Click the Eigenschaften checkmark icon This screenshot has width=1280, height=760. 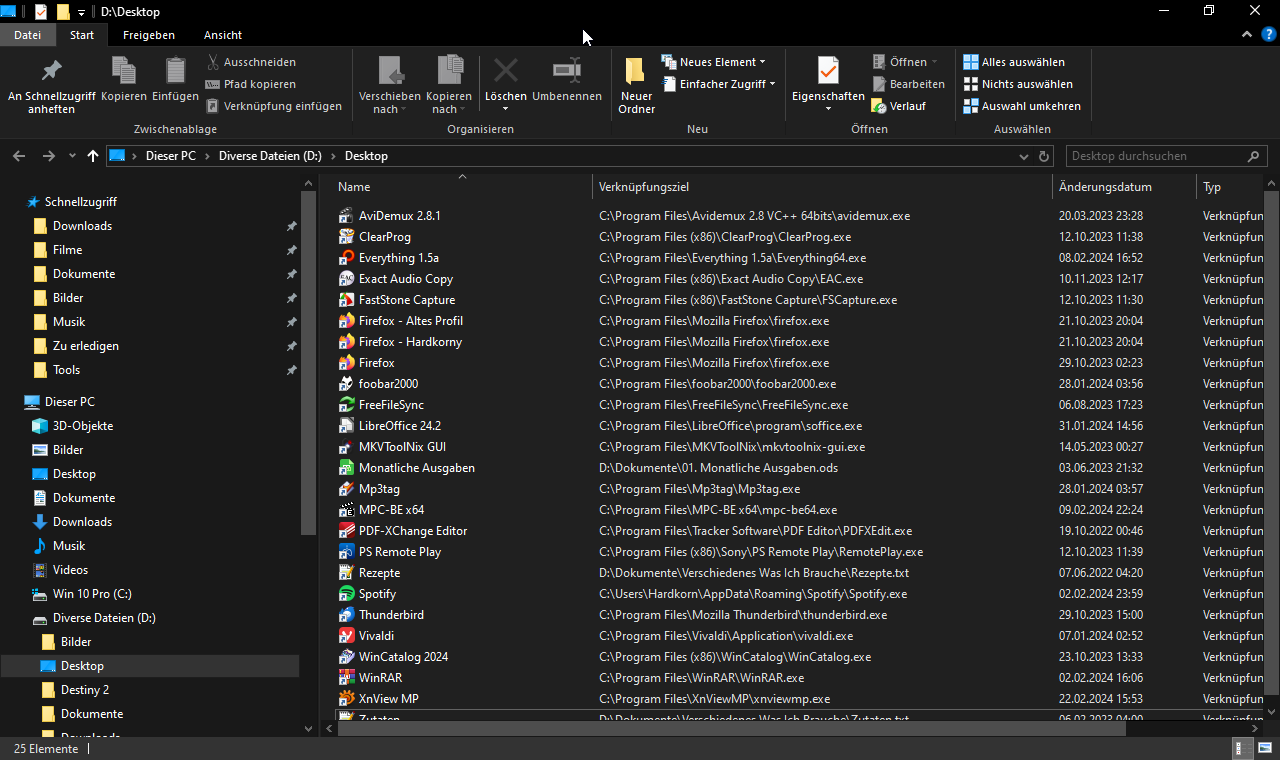pos(828,71)
